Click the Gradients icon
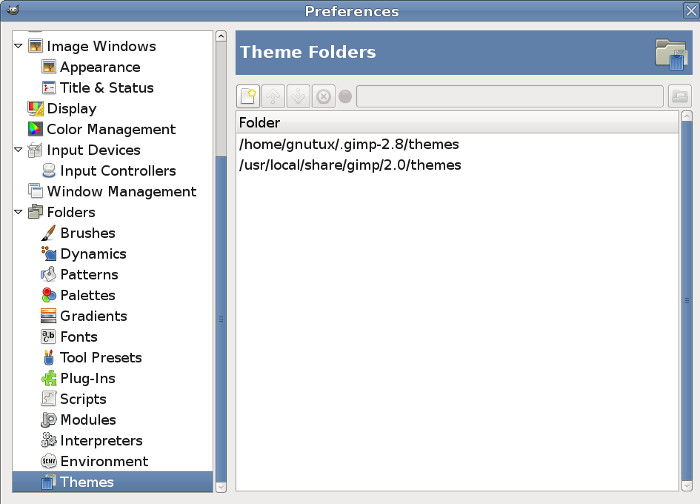 49,315
